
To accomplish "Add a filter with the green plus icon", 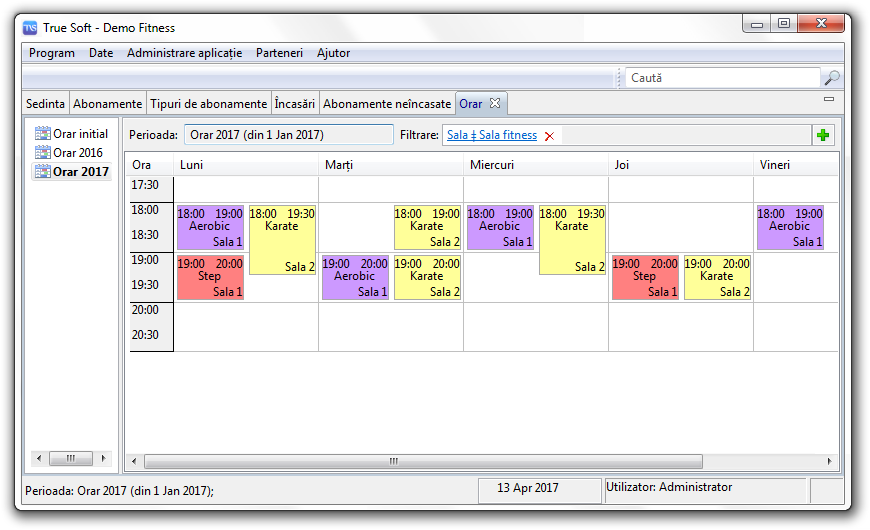I will tap(823, 135).
